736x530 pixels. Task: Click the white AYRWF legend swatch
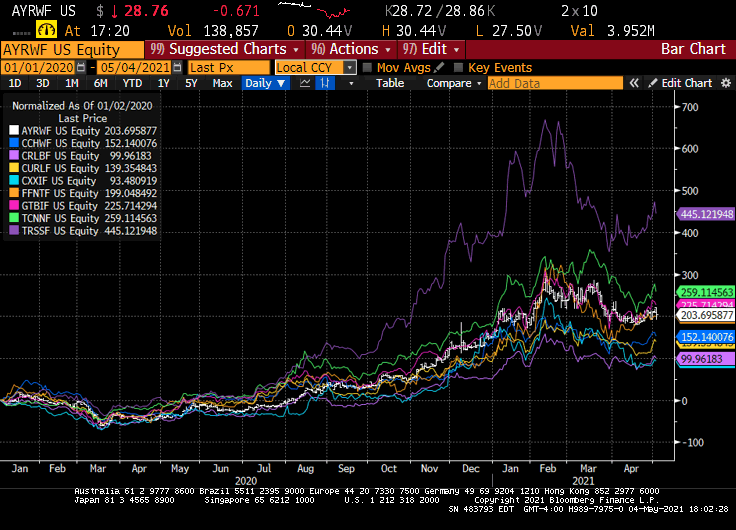pyautogui.click(x=14, y=131)
